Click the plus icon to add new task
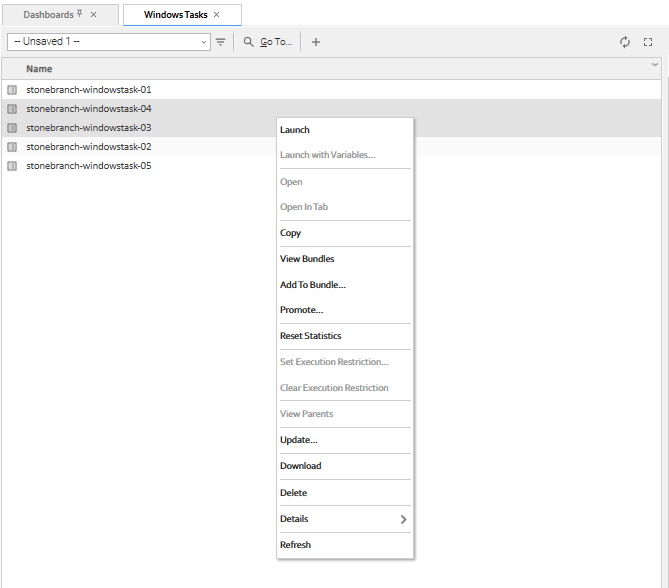The image size is (669, 588). pyautogui.click(x=316, y=42)
